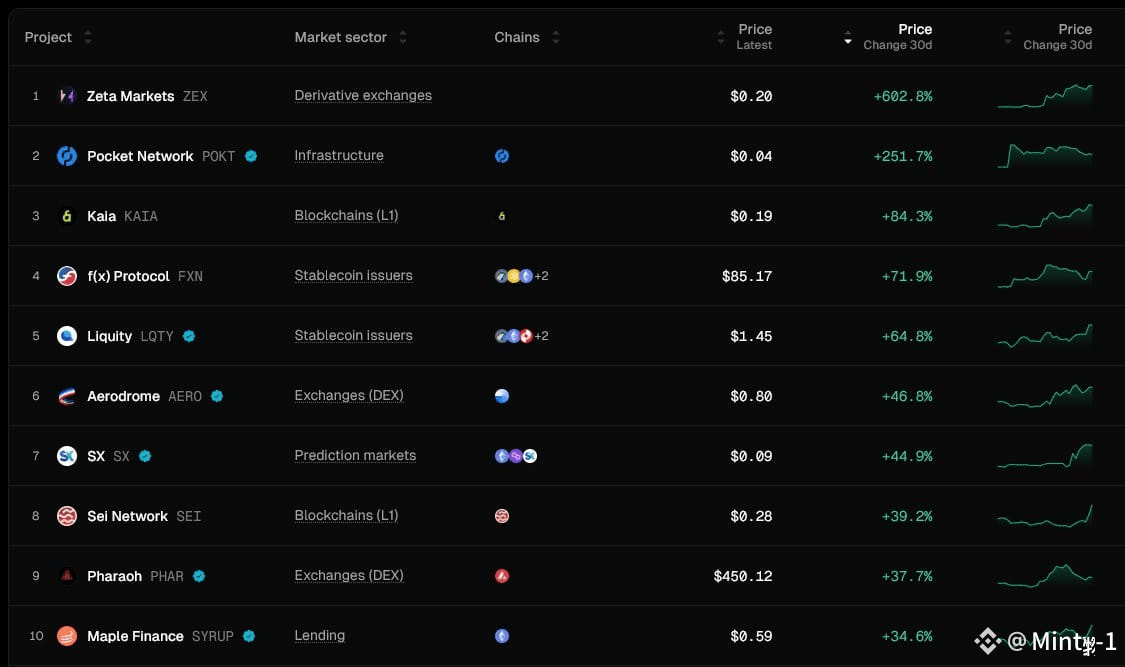Click the Sei Network logo icon
This screenshot has height=667, width=1125.
pyautogui.click(x=67, y=516)
